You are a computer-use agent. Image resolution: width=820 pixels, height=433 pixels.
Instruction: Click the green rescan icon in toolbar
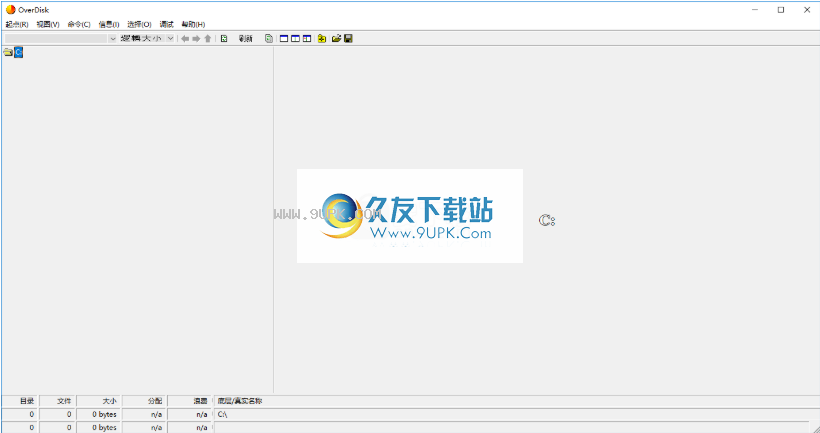(224, 39)
